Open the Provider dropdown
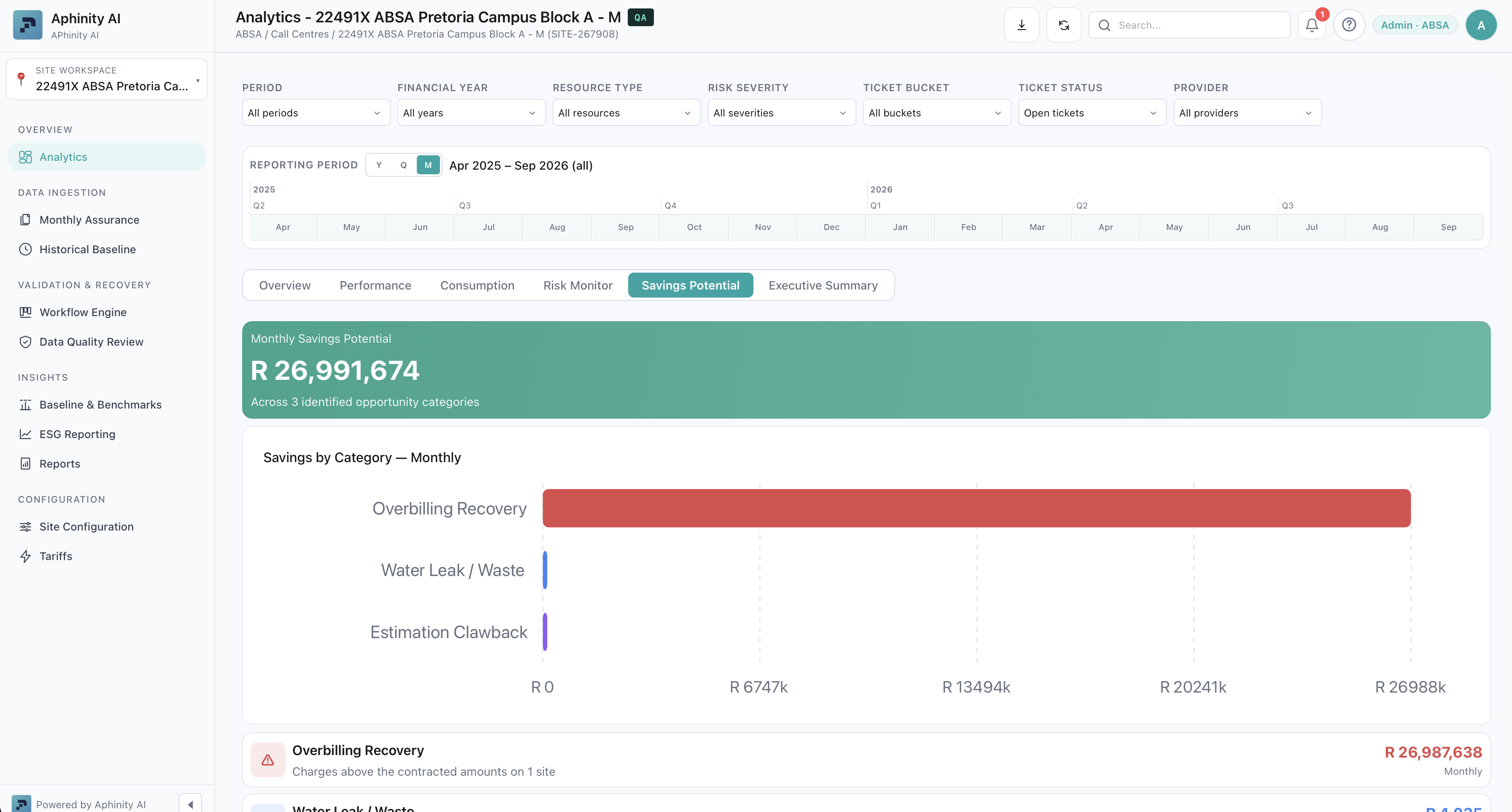This screenshot has height=812, width=1512. (x=1247, y=113)
